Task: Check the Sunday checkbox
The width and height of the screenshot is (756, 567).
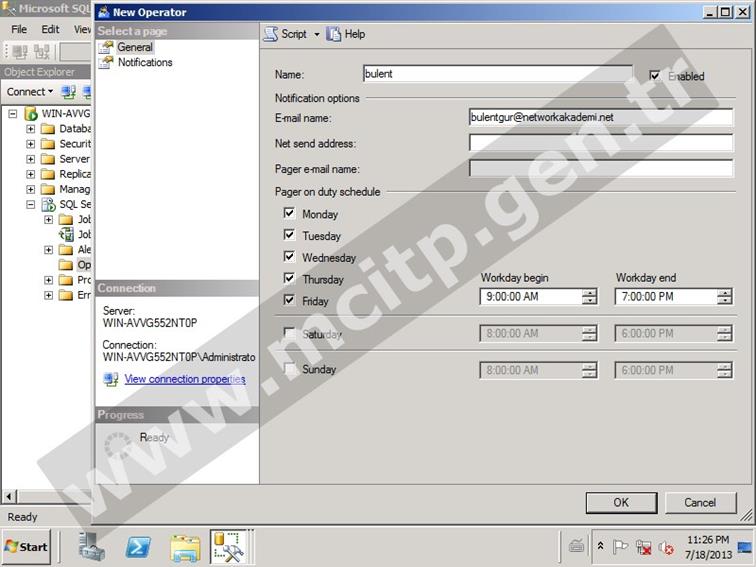Action: [x=289, y=369]
